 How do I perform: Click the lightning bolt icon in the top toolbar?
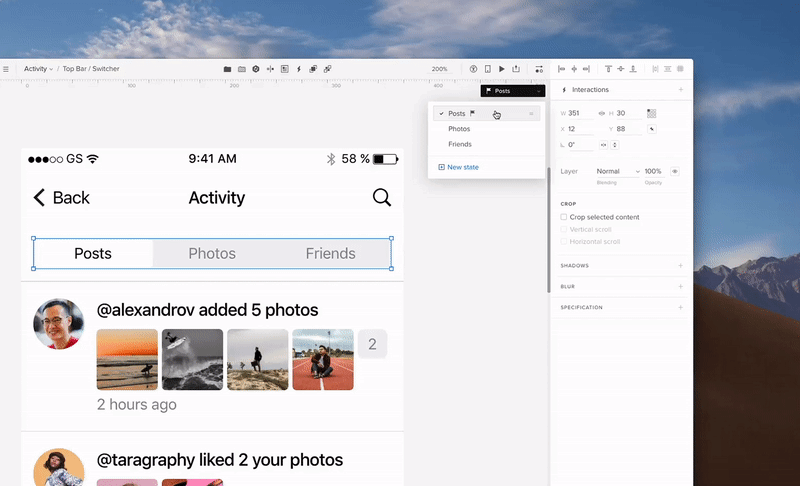point(299,69)
